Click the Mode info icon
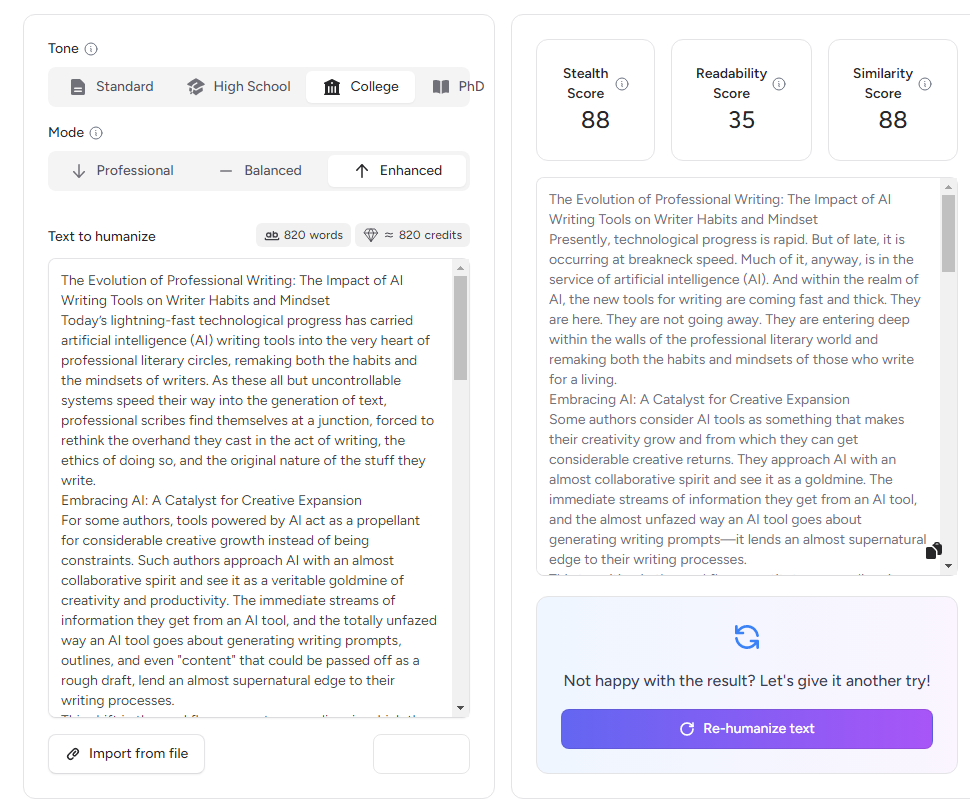Viewport: 970px width, 805px height. pyautogui.click(x=96, y=133)
